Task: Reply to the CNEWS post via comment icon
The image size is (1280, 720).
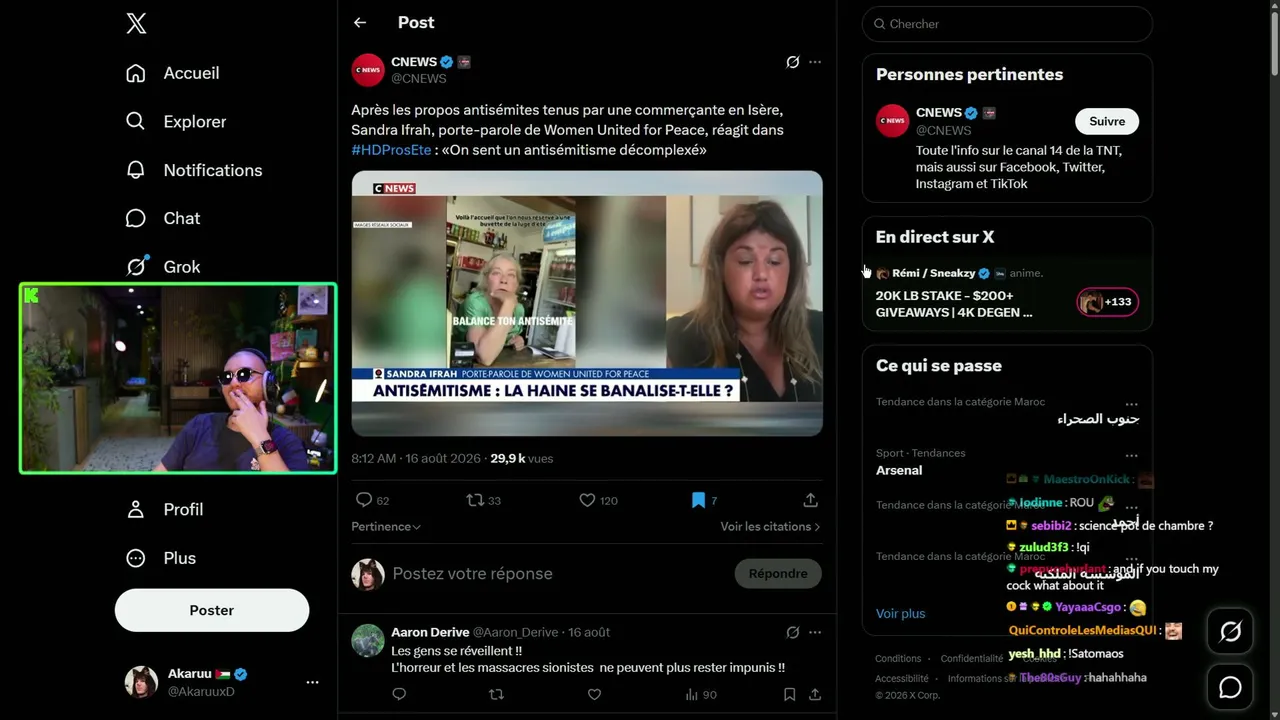Action: pos(364,500)
